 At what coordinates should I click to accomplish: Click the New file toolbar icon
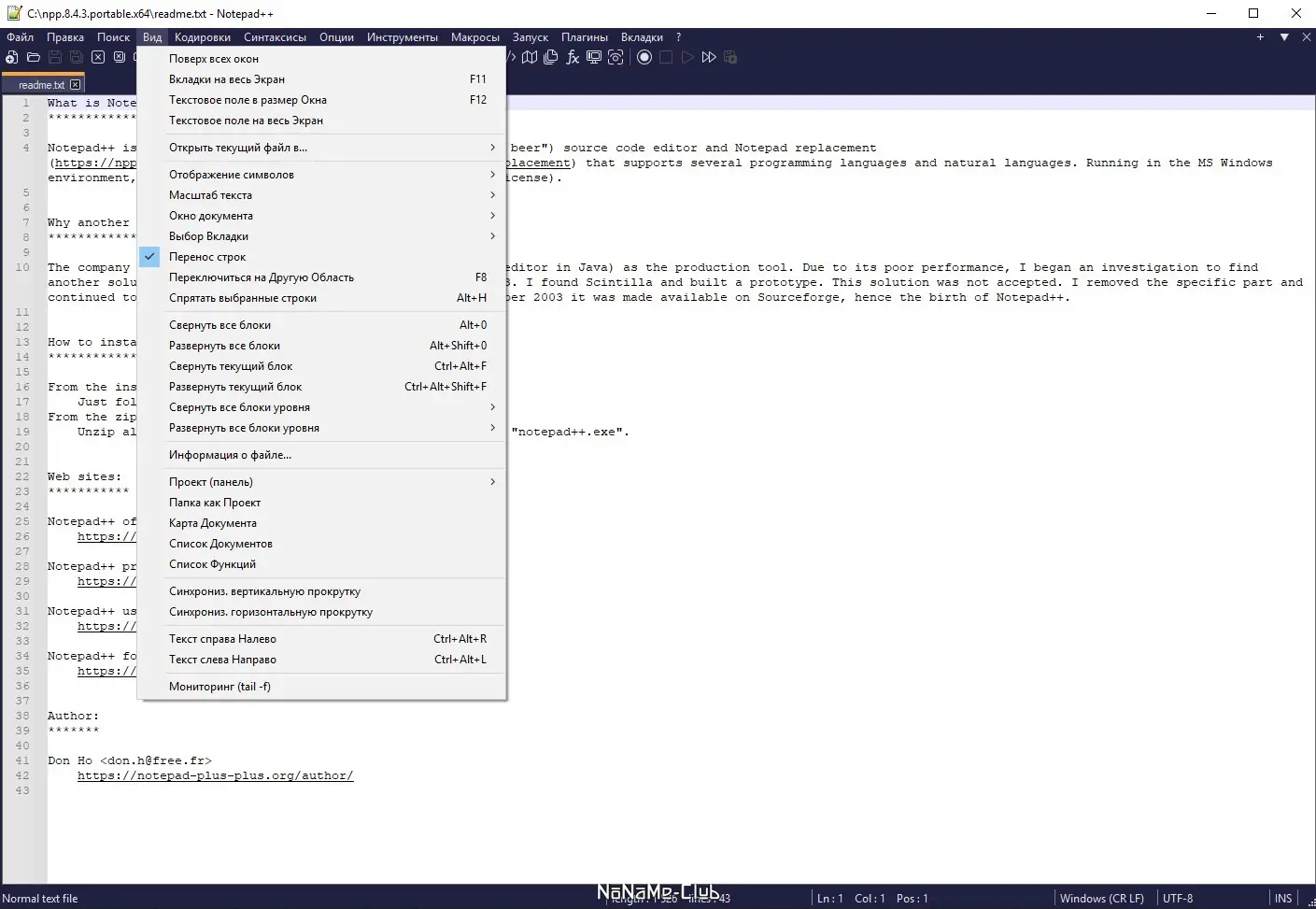click(12, 57)
